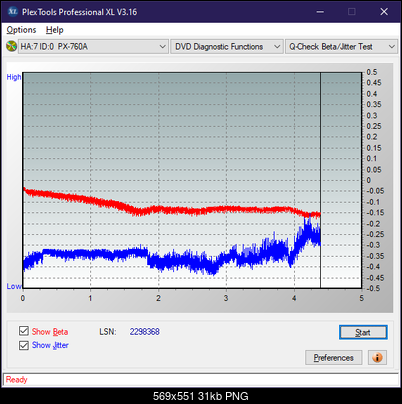Screen dimensions: 402x404
Task: Minimize the PlexTools window
Action: [x=320, y=12]
